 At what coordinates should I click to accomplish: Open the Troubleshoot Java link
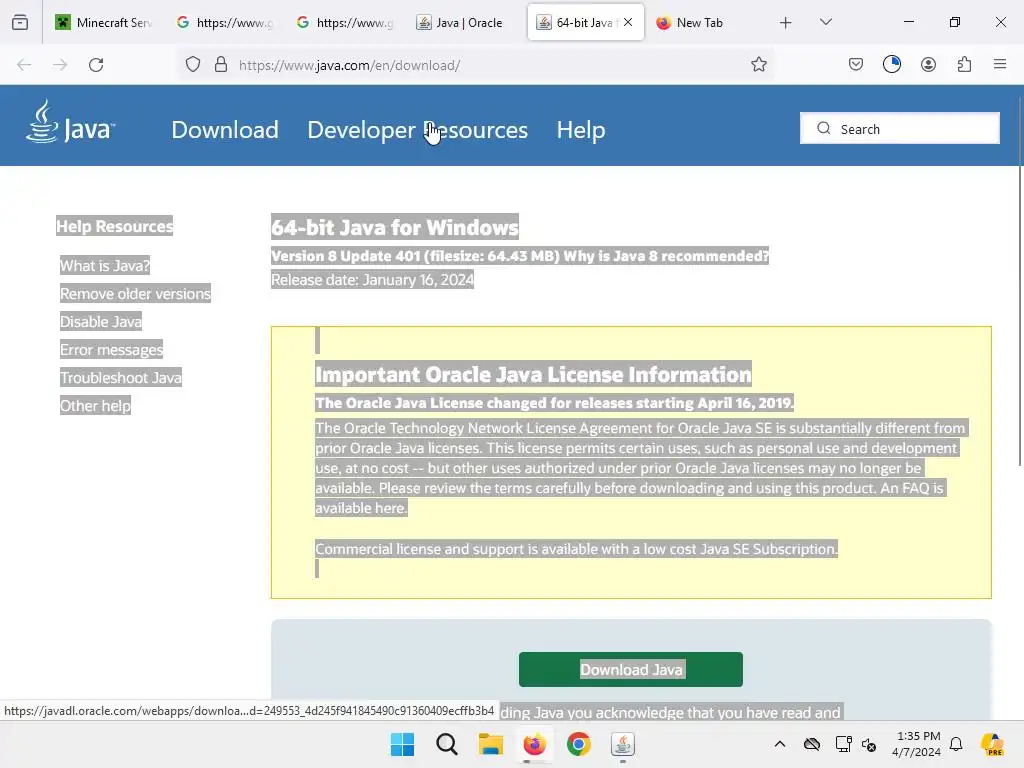(x=121, y=378)
